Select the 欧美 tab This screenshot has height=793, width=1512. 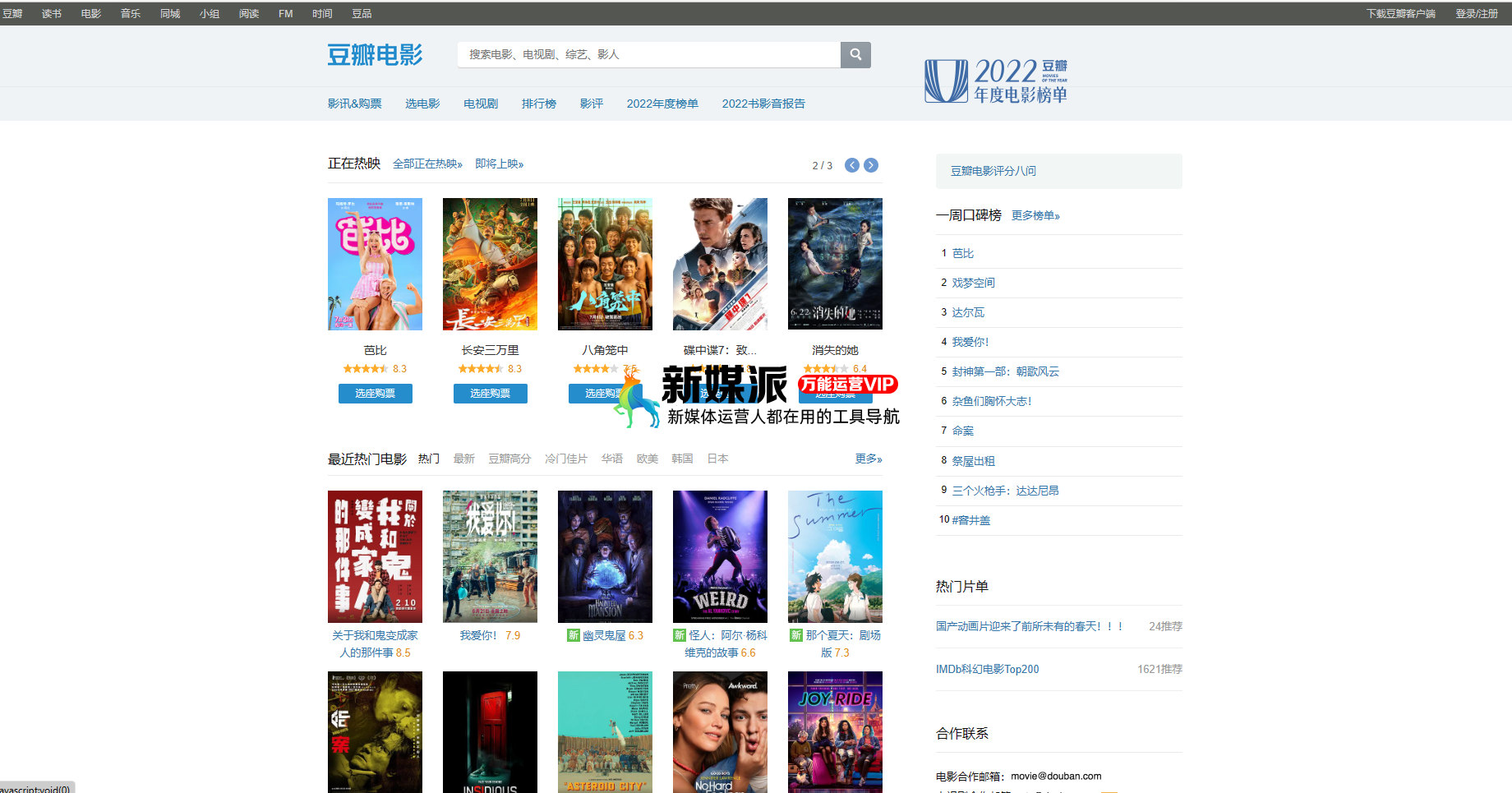tap(648, 459)
